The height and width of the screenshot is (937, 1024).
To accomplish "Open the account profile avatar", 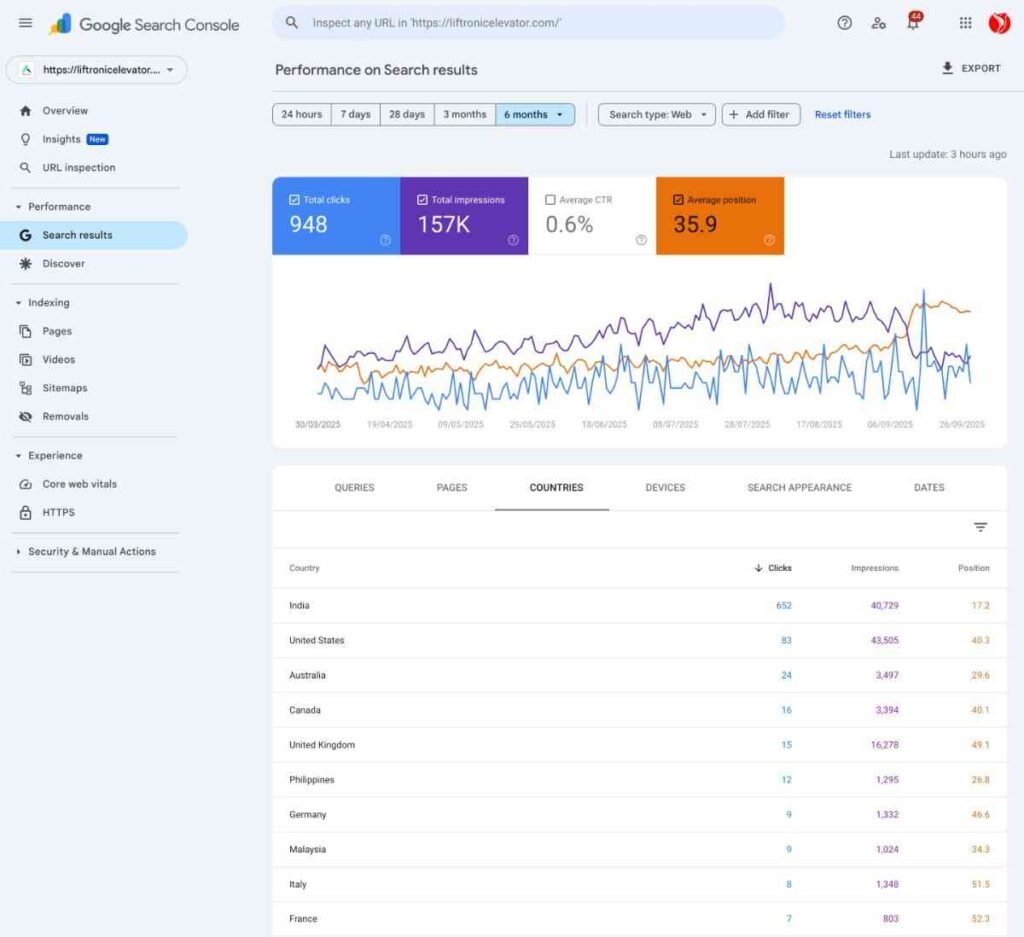I will coord(998,23).
